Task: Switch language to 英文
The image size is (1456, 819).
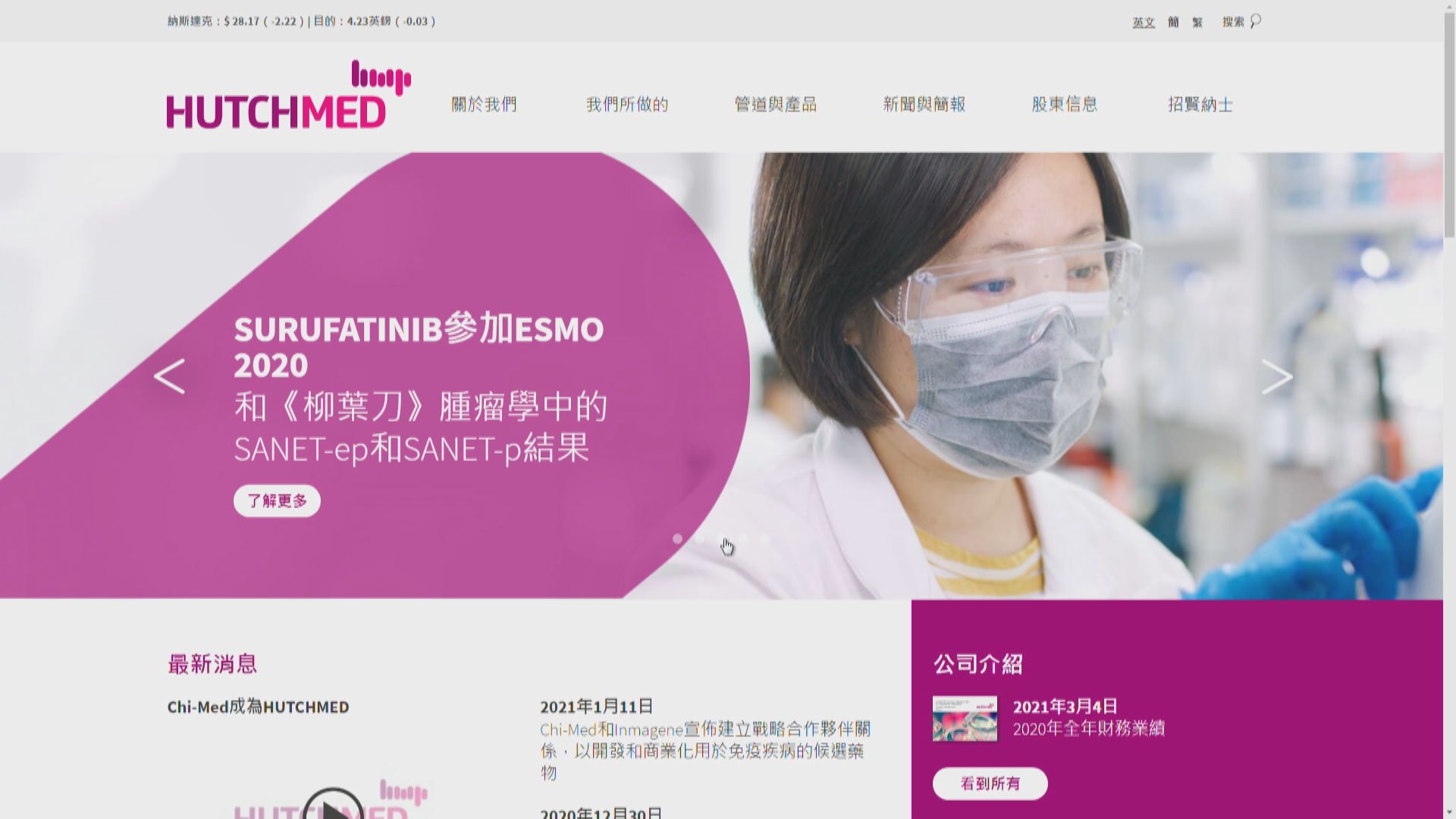Action: 1144,22
